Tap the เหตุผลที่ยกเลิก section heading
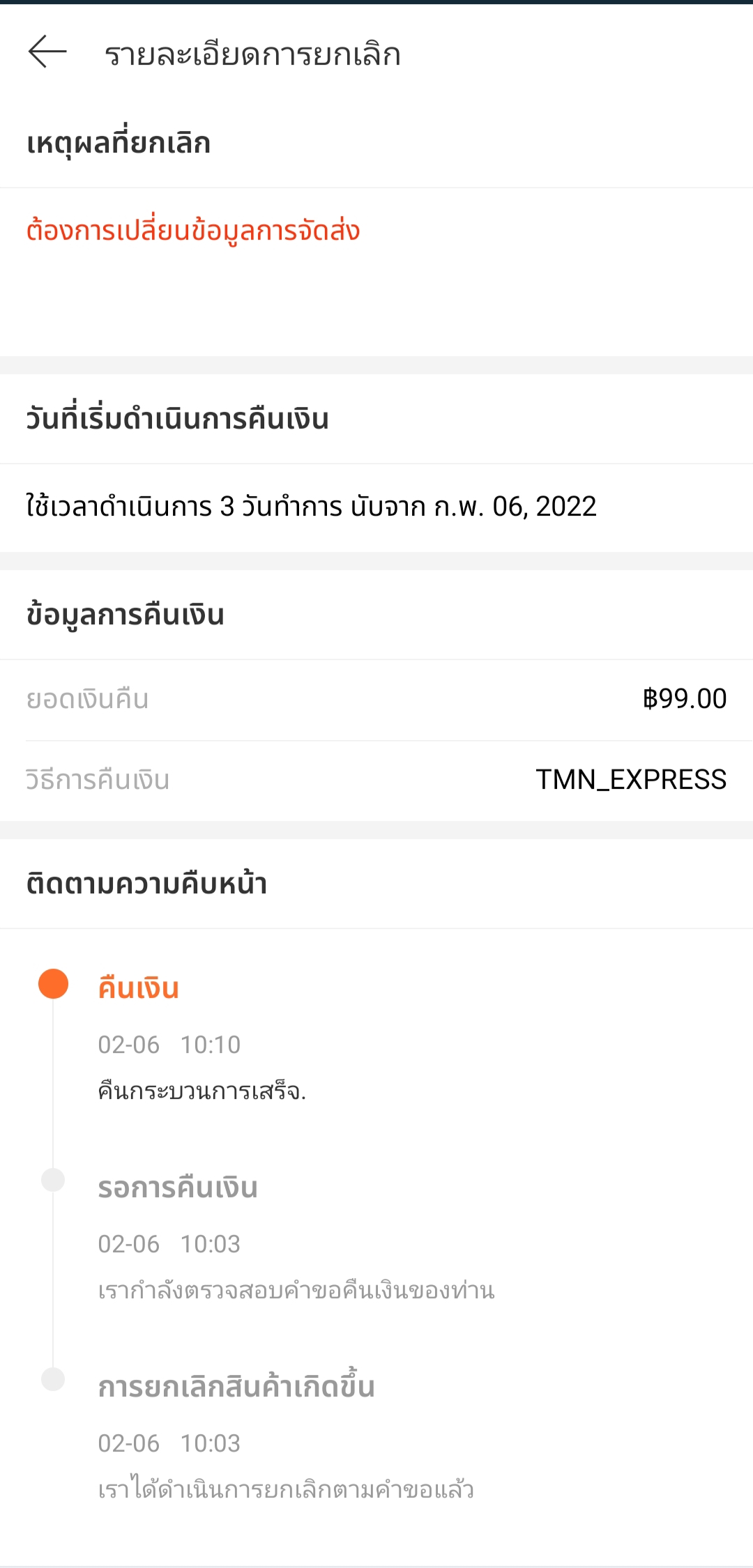Viewport: 753px width, 1568px height. coord(119,144)
